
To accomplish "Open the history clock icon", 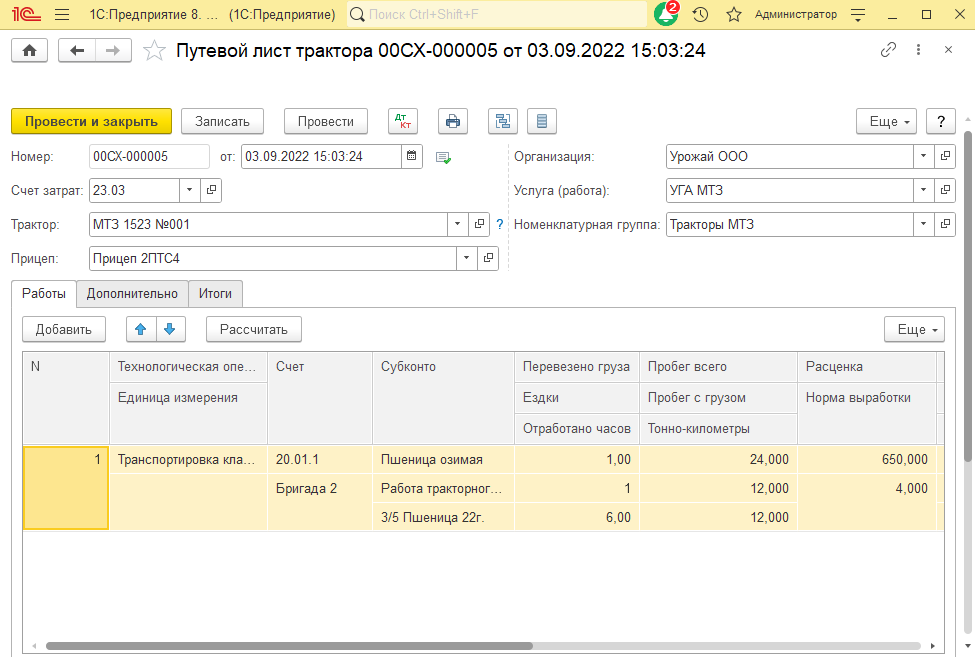I will [x=700, y=15].
